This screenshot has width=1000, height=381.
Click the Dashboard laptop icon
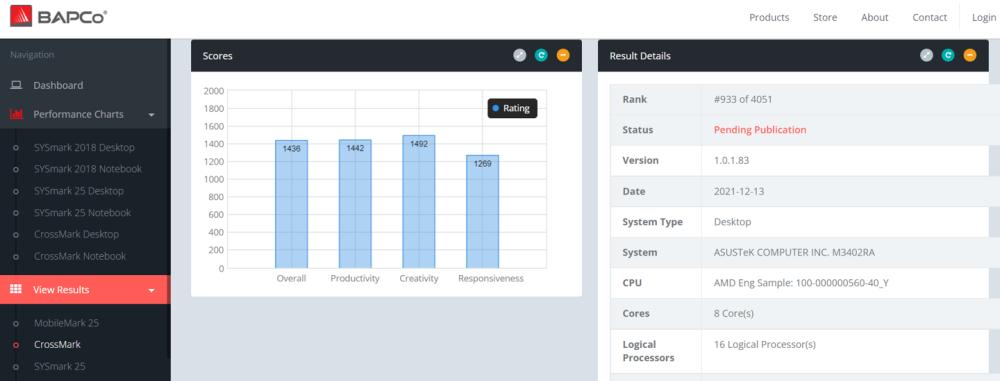click(x=17, y=85)
